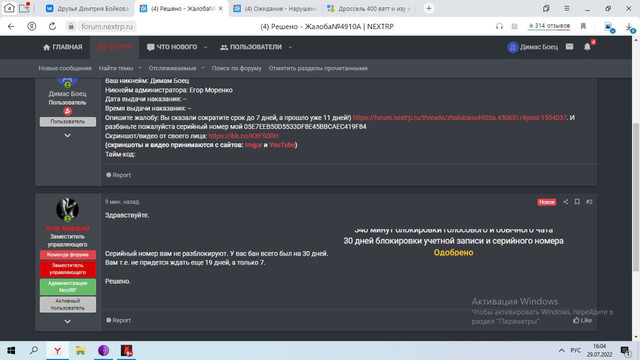This screenshot has width=640, height=360.
Task: Open the forum.nextrp.ru thread link in the complaint
Action: click(460, 118)
